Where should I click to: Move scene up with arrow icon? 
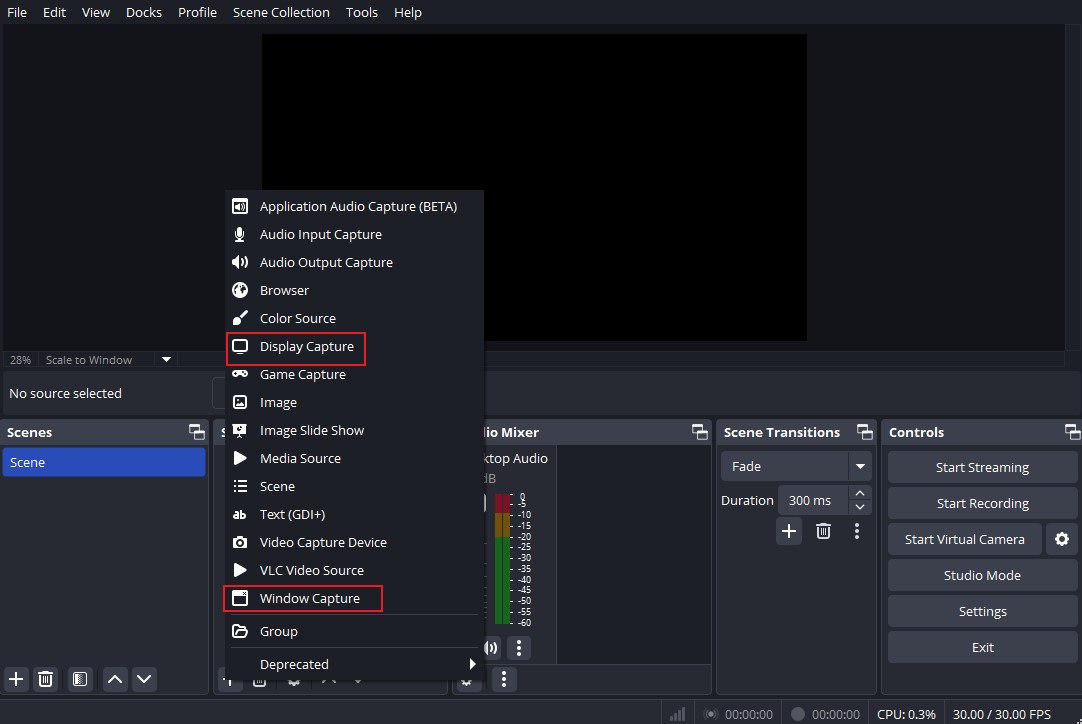[115, 679]
